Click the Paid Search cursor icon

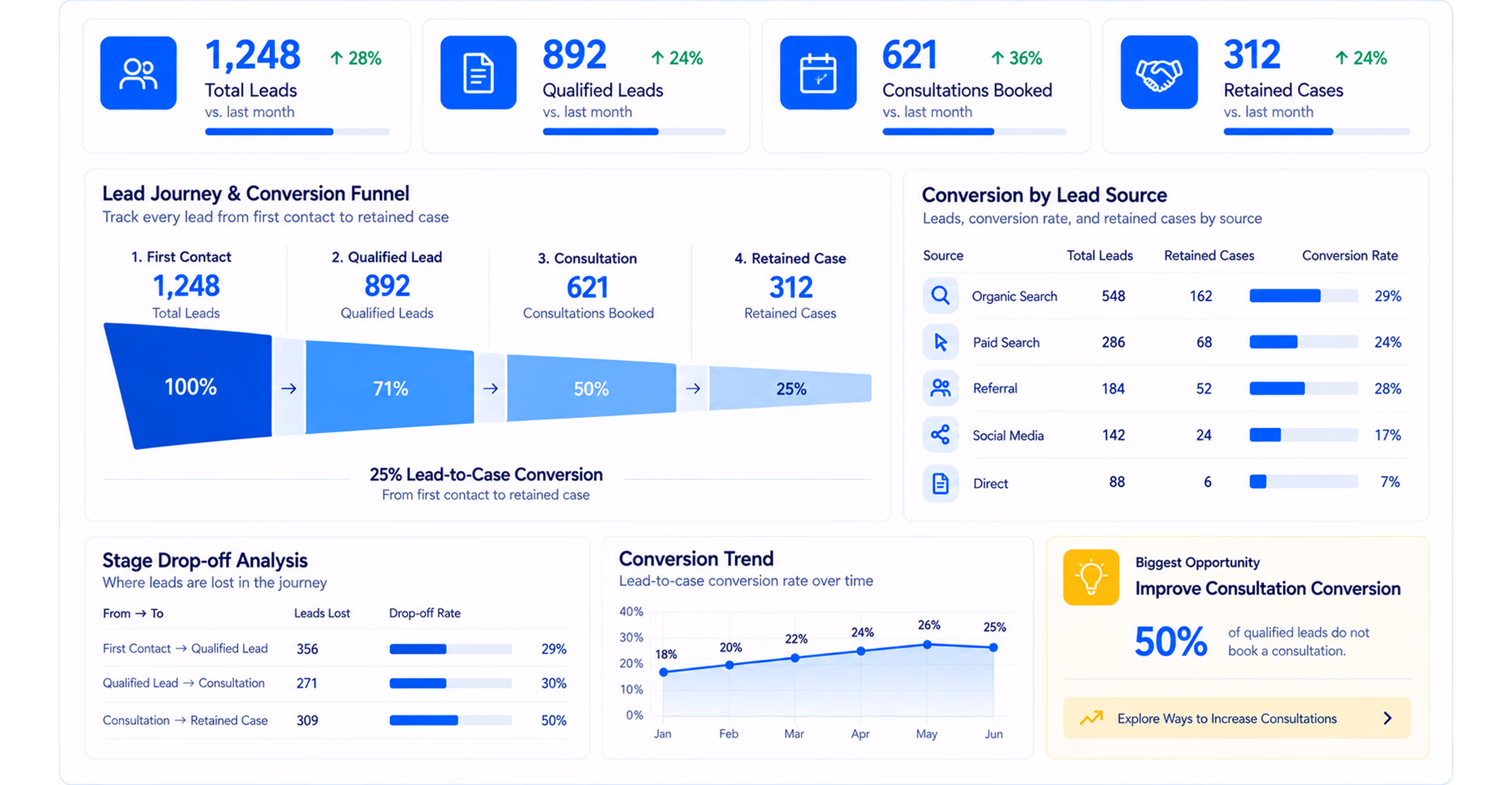pos(940,342)
